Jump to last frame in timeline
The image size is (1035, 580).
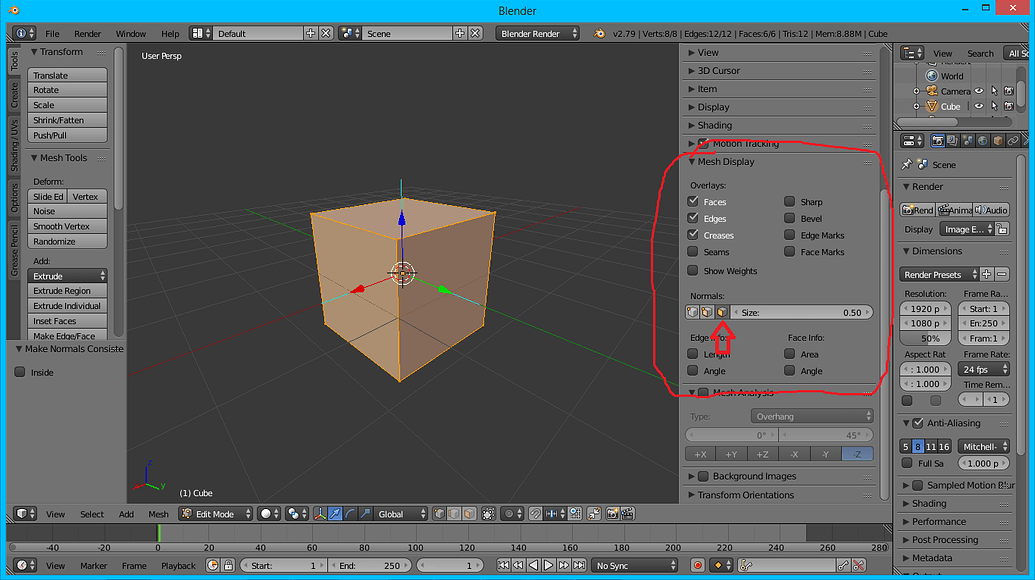[x=579, y=565]
